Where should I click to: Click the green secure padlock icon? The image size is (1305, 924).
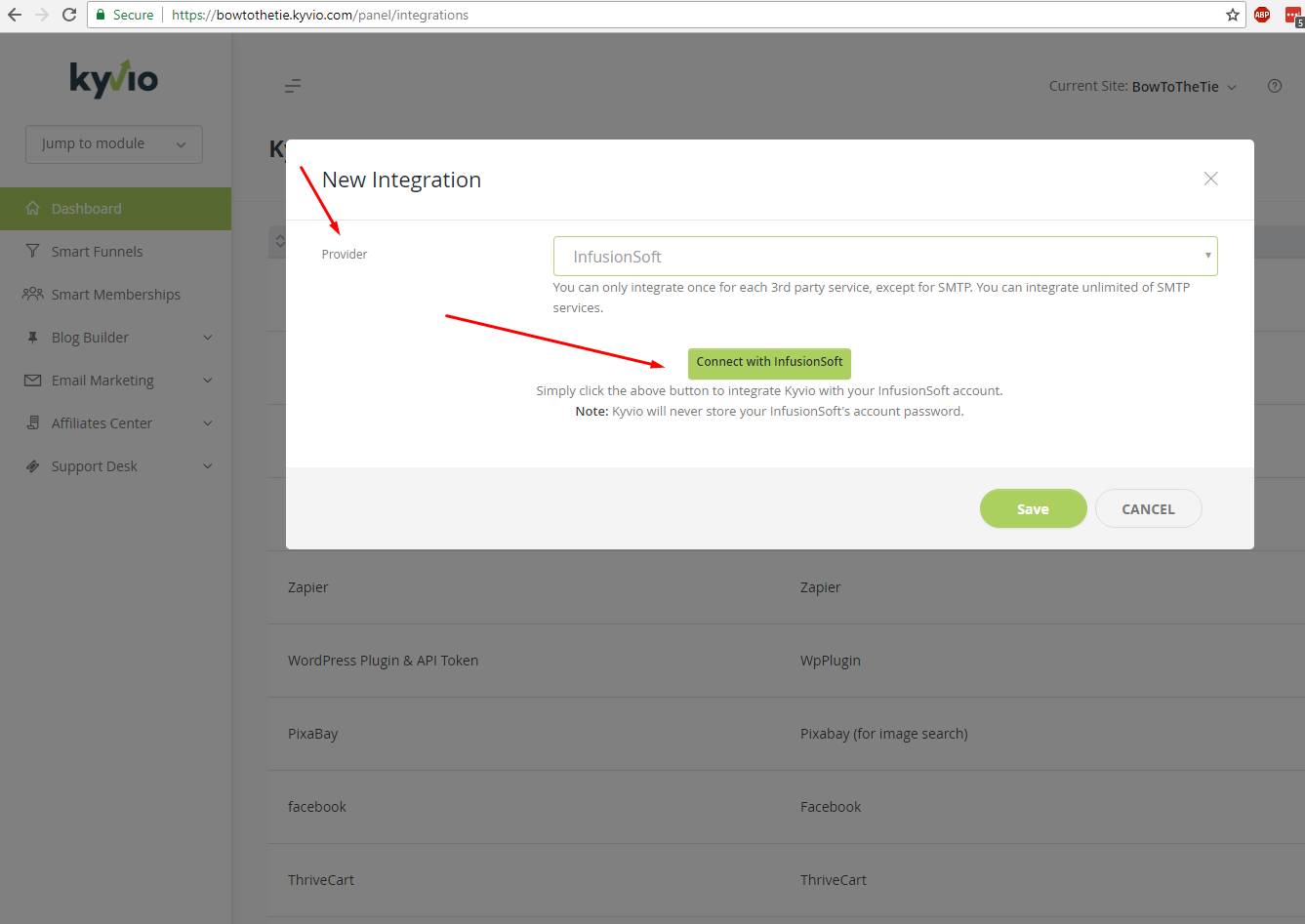tap(101, 15)
